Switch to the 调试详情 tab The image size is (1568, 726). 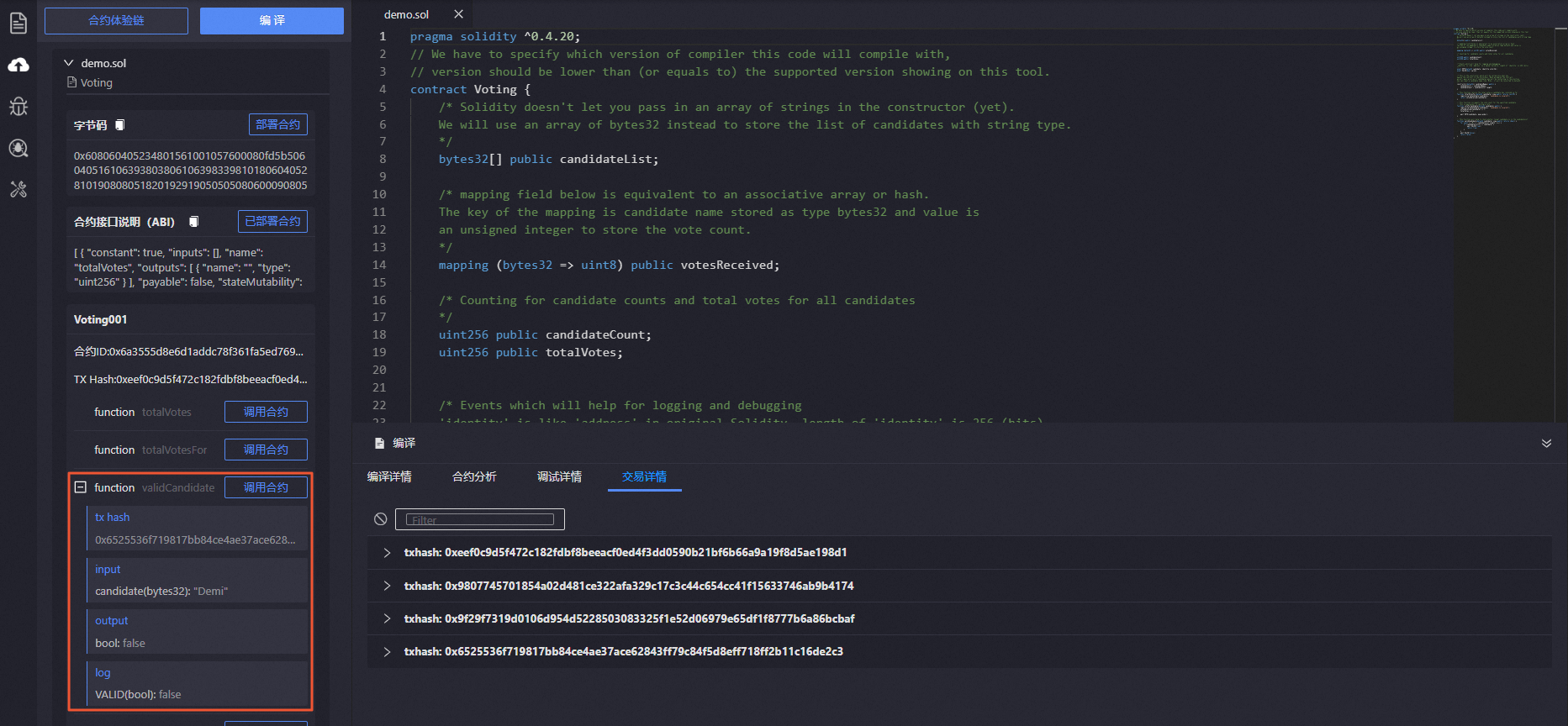559,476
